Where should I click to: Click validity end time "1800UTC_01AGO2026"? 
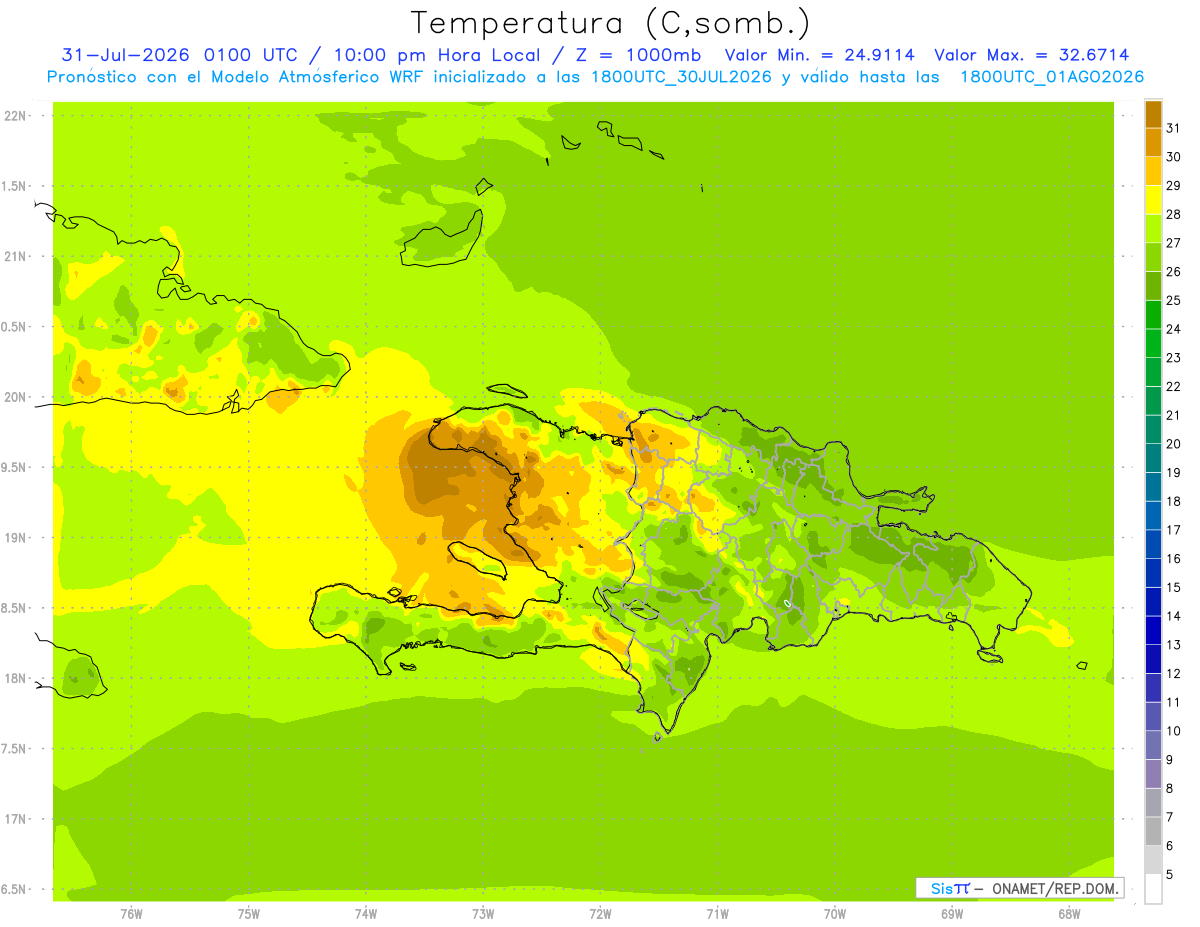click(x=1053, y=77)
